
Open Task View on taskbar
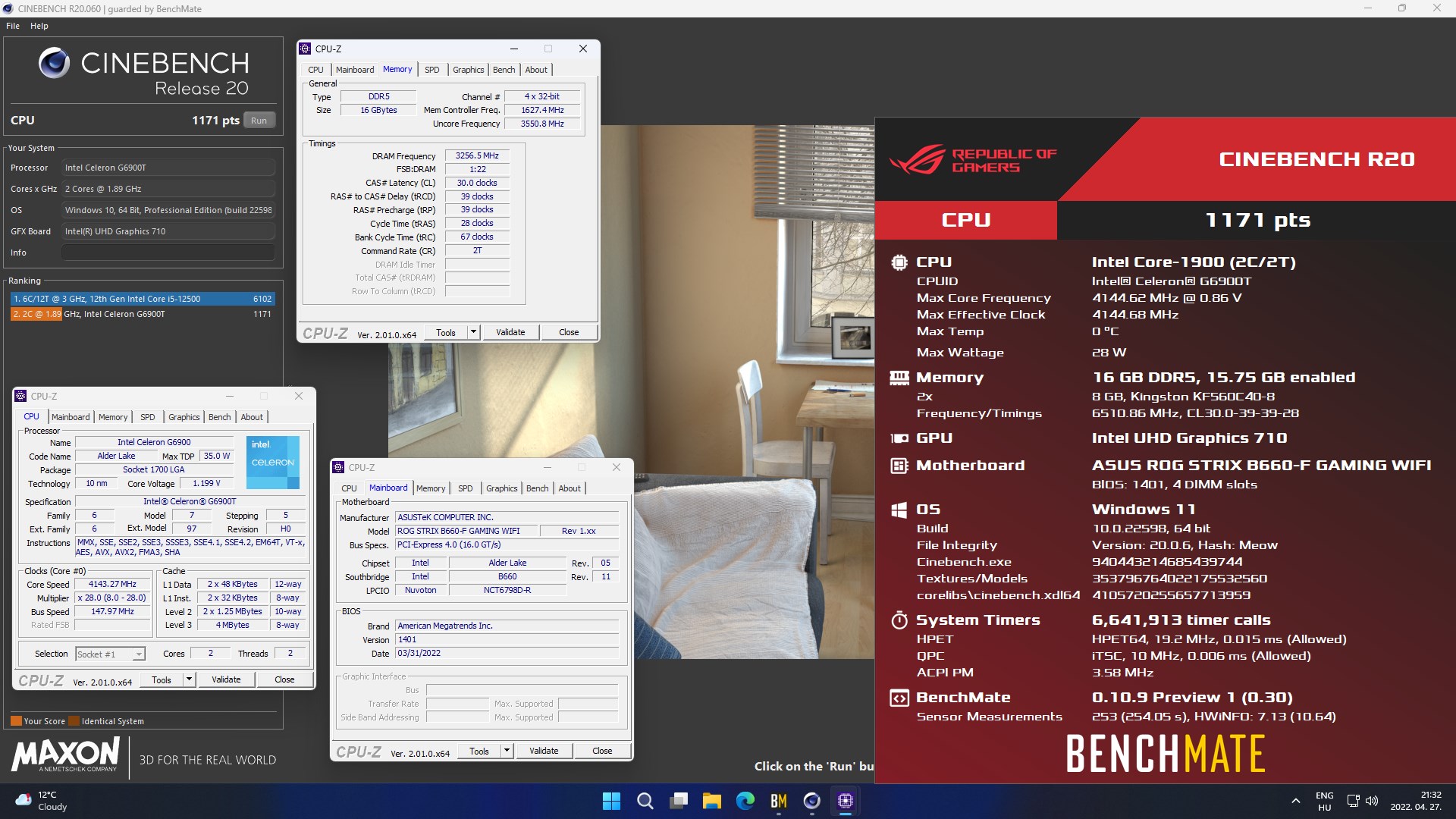coord(679,801)
